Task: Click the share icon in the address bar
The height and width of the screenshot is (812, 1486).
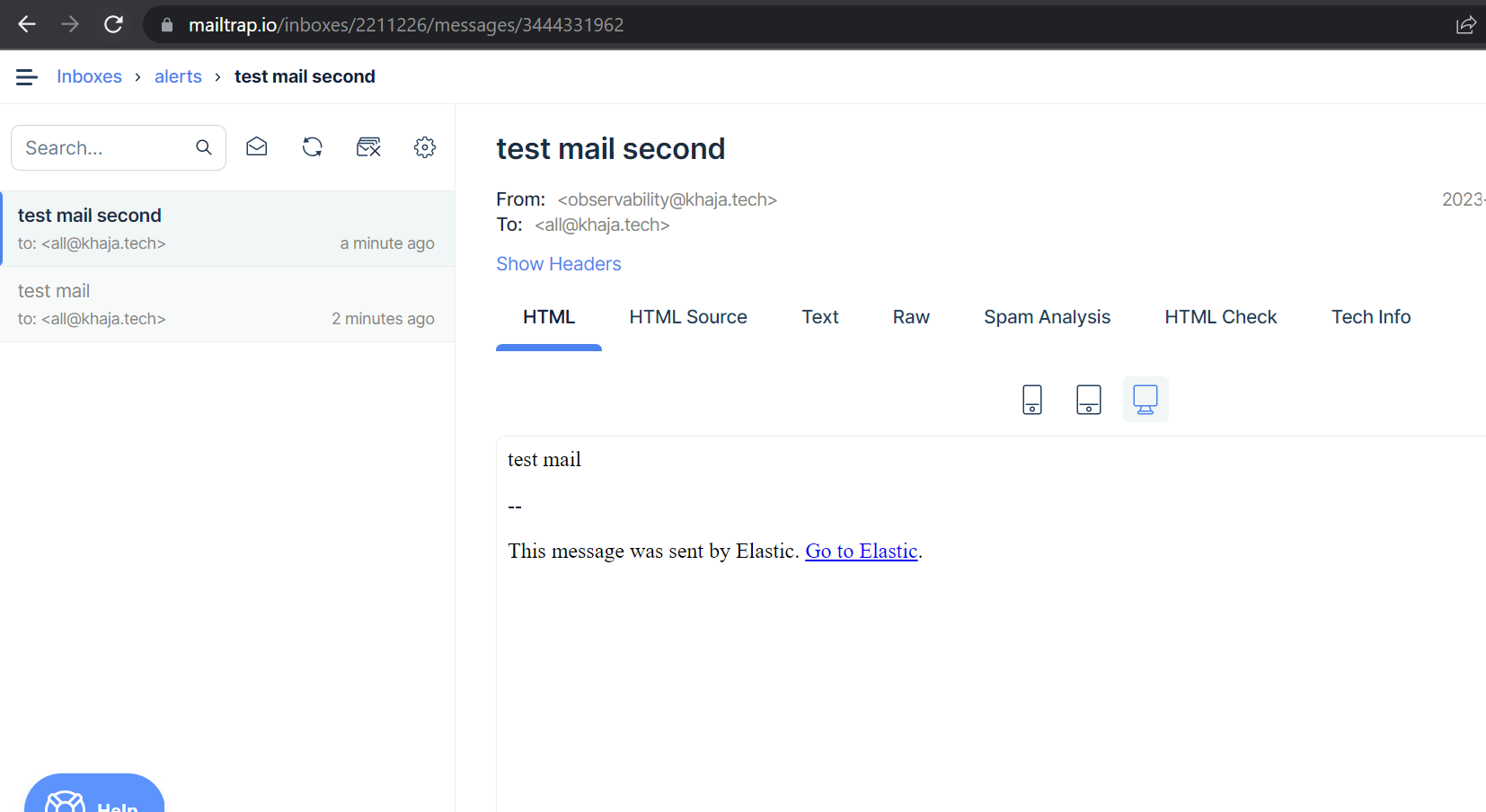Action: [1466, 24]
